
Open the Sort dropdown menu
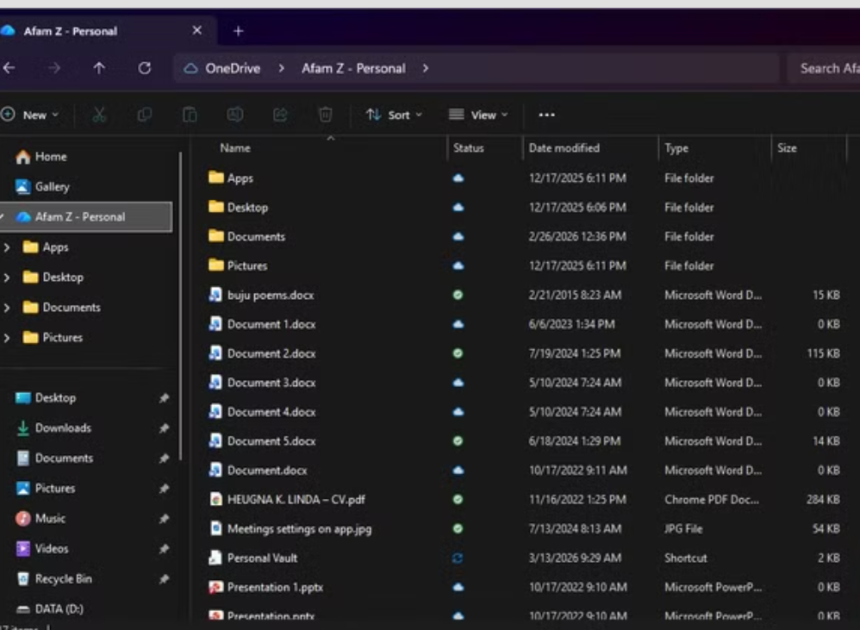[394, 115]
